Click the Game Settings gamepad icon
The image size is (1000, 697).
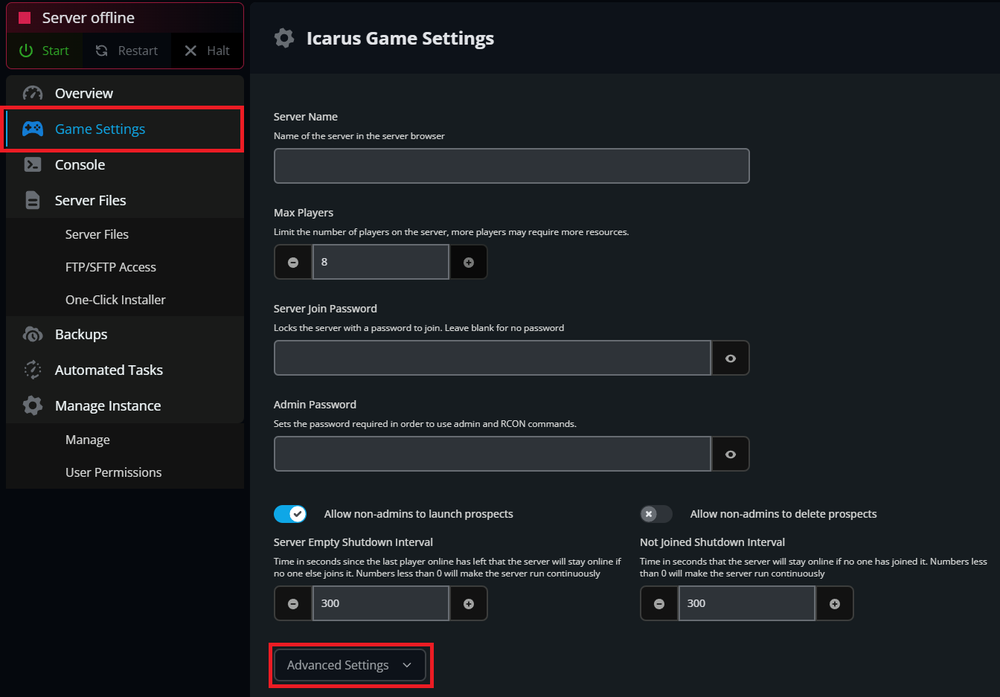(31, 128)
